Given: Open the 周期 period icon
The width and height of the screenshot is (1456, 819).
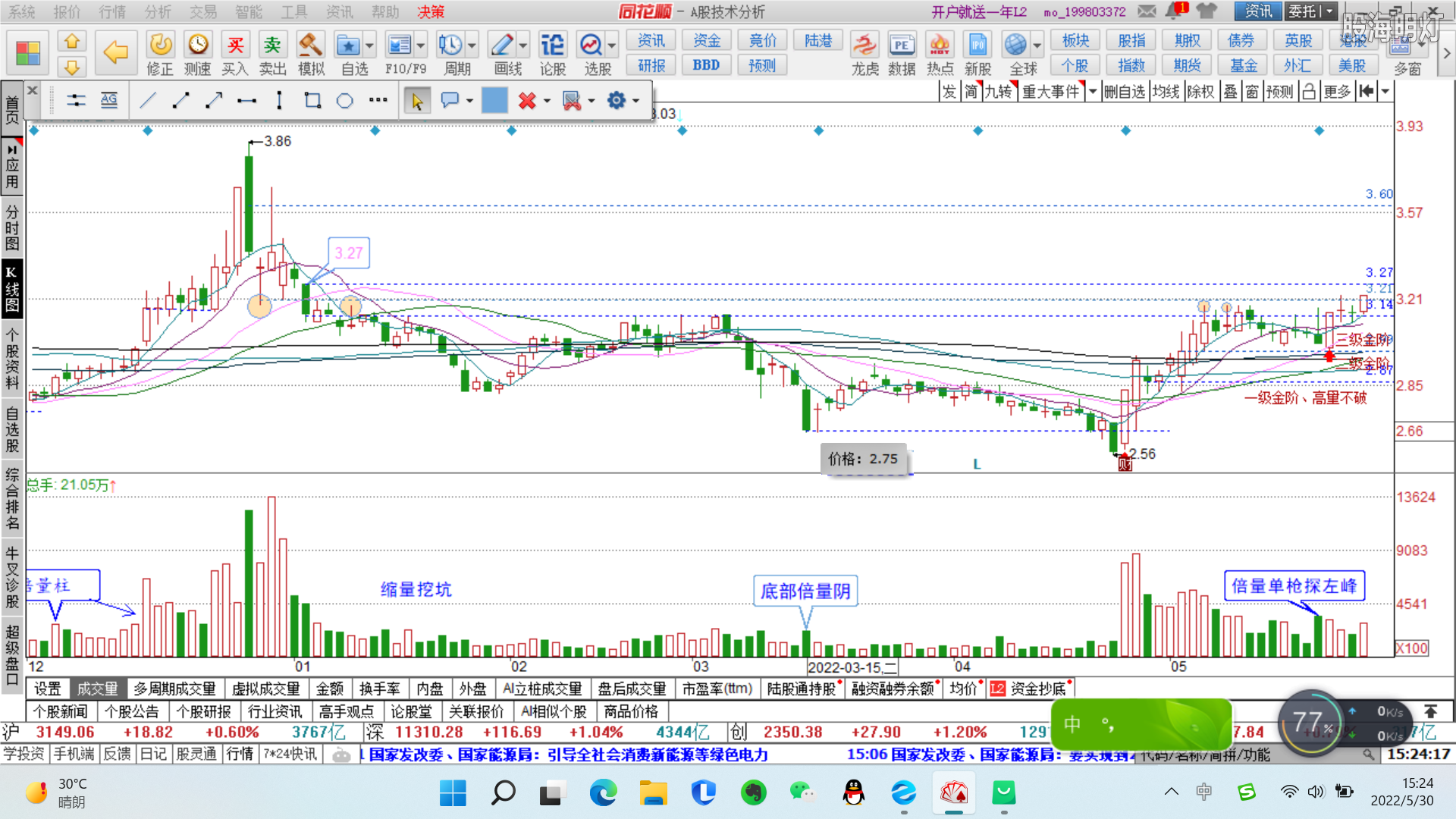Looking at the screenshot, I should point(450,45).
